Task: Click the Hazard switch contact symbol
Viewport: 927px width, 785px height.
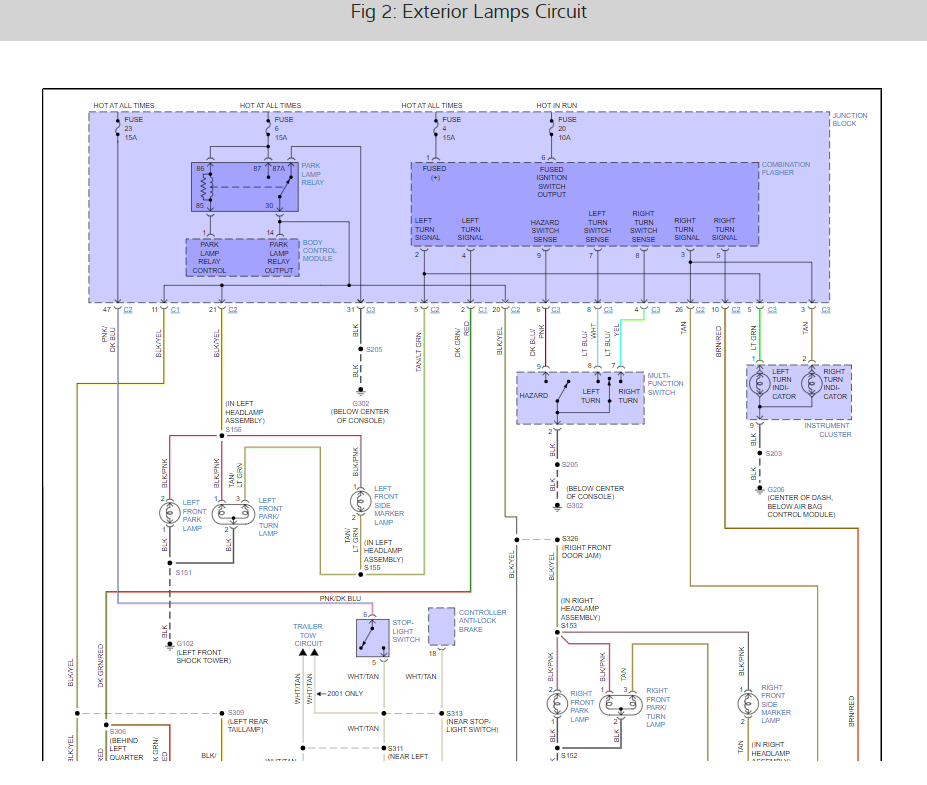Action: 563,392
